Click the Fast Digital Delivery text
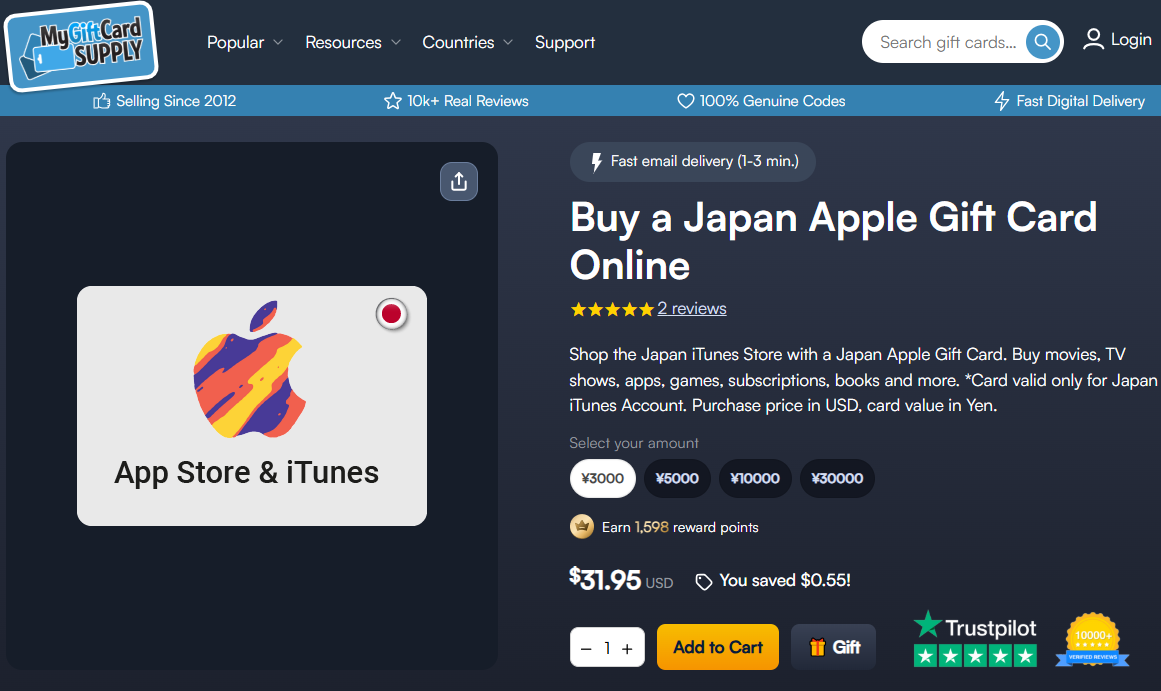 point(1080,101)
